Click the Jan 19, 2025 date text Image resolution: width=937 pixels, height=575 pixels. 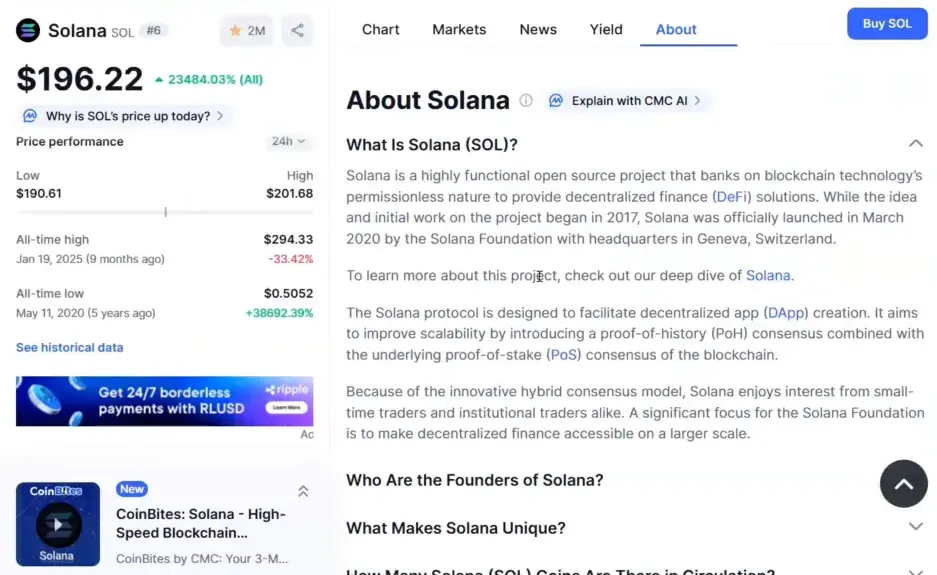(x=90, y=259)
